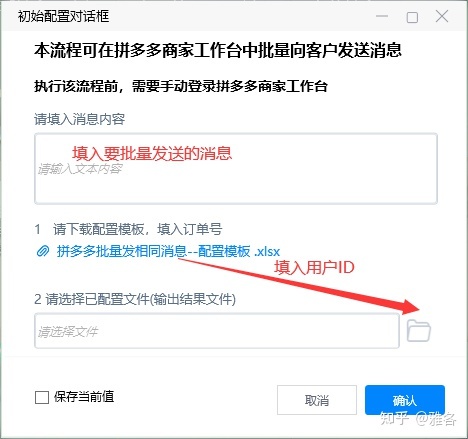The width and height of the screenshot is (468, 439).
Task: Open the folder browse icon for file selection
Action: click(x=419, y=331)
